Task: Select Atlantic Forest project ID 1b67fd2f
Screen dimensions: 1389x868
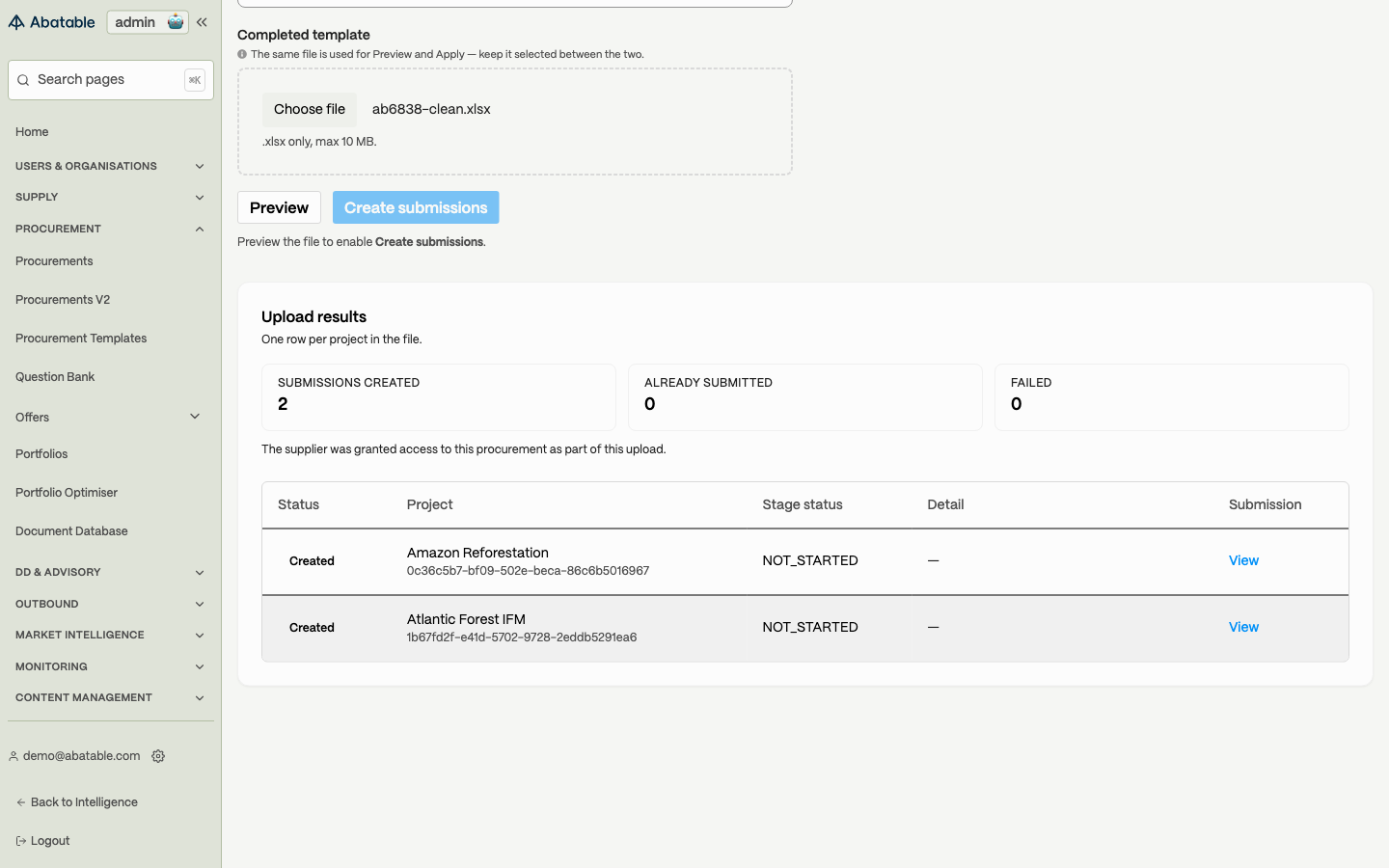Action: pyautogui.click(x=522, y=637)
